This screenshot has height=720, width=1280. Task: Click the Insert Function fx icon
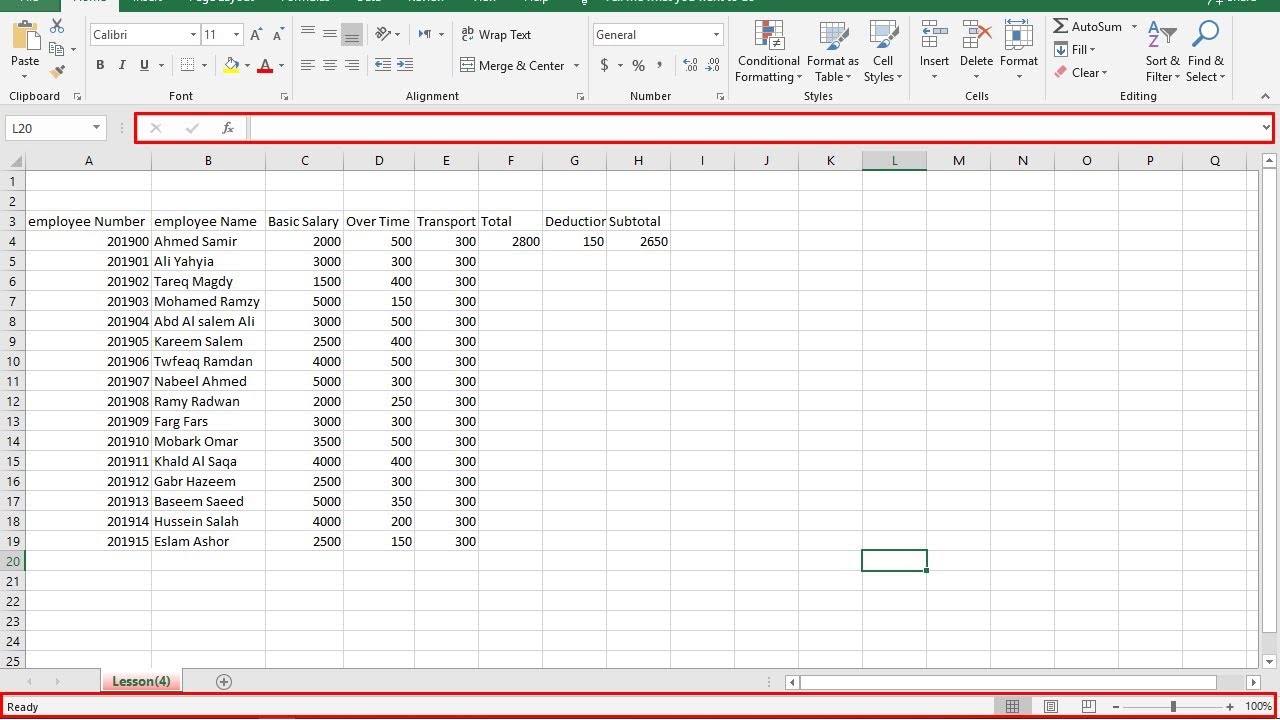tap(228, 128)
